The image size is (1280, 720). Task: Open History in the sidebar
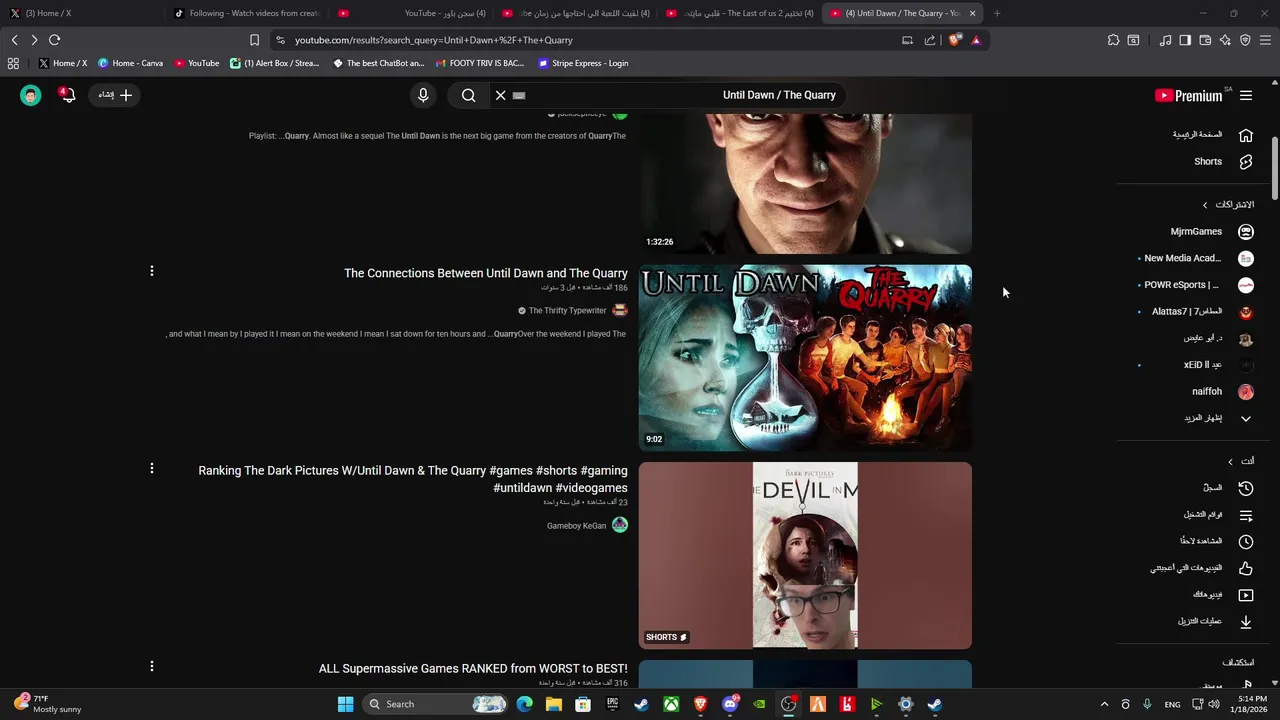coord(1228,488)
